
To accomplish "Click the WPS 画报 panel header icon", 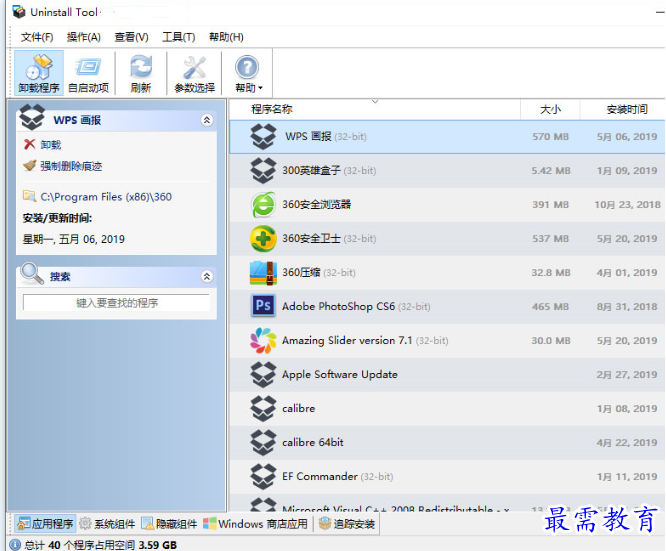I will click(32, 117).
